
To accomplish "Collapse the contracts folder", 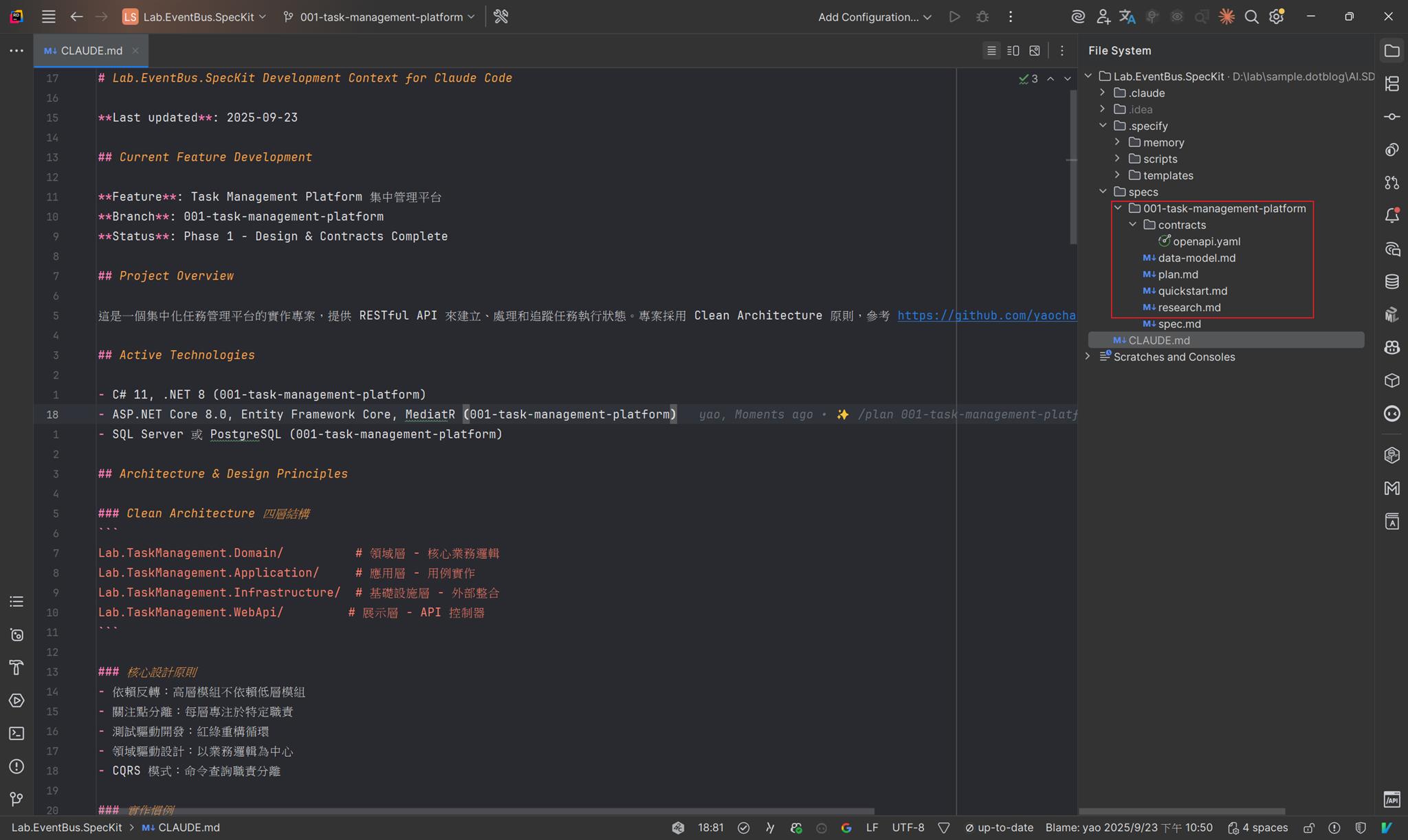I will point(1133,224).
